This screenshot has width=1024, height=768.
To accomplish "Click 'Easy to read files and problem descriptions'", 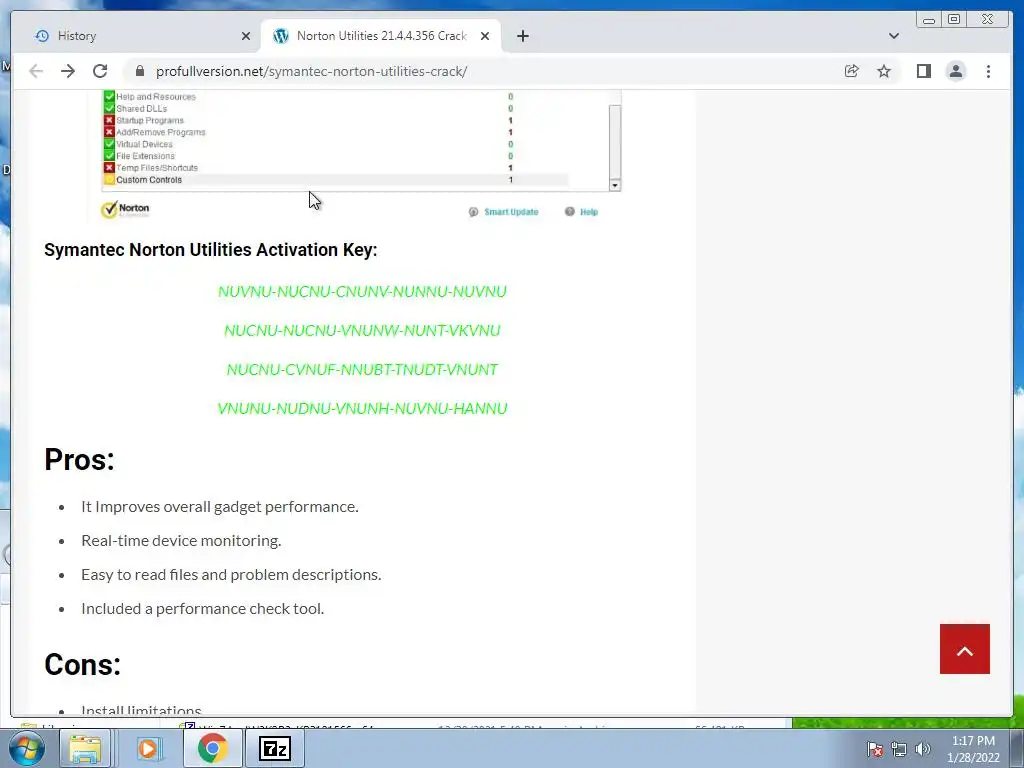I will pos(231,575).
